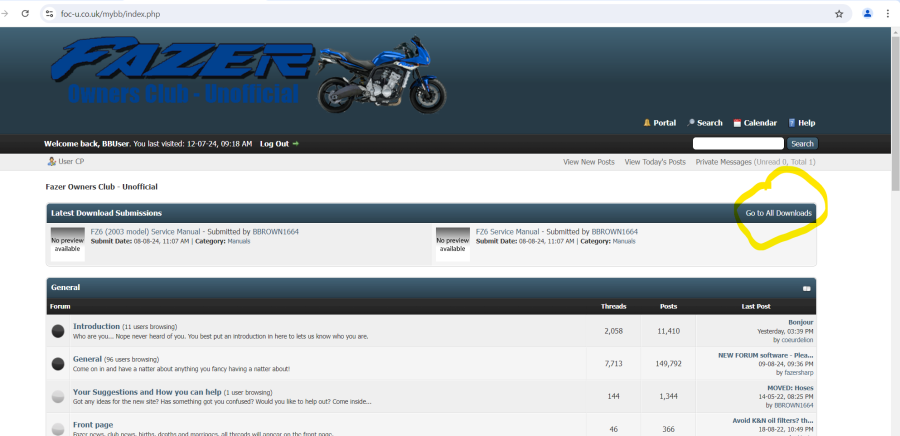Open last post MOVED: Hoses
This screenshot has width=900, height=436.
[790, 388]
